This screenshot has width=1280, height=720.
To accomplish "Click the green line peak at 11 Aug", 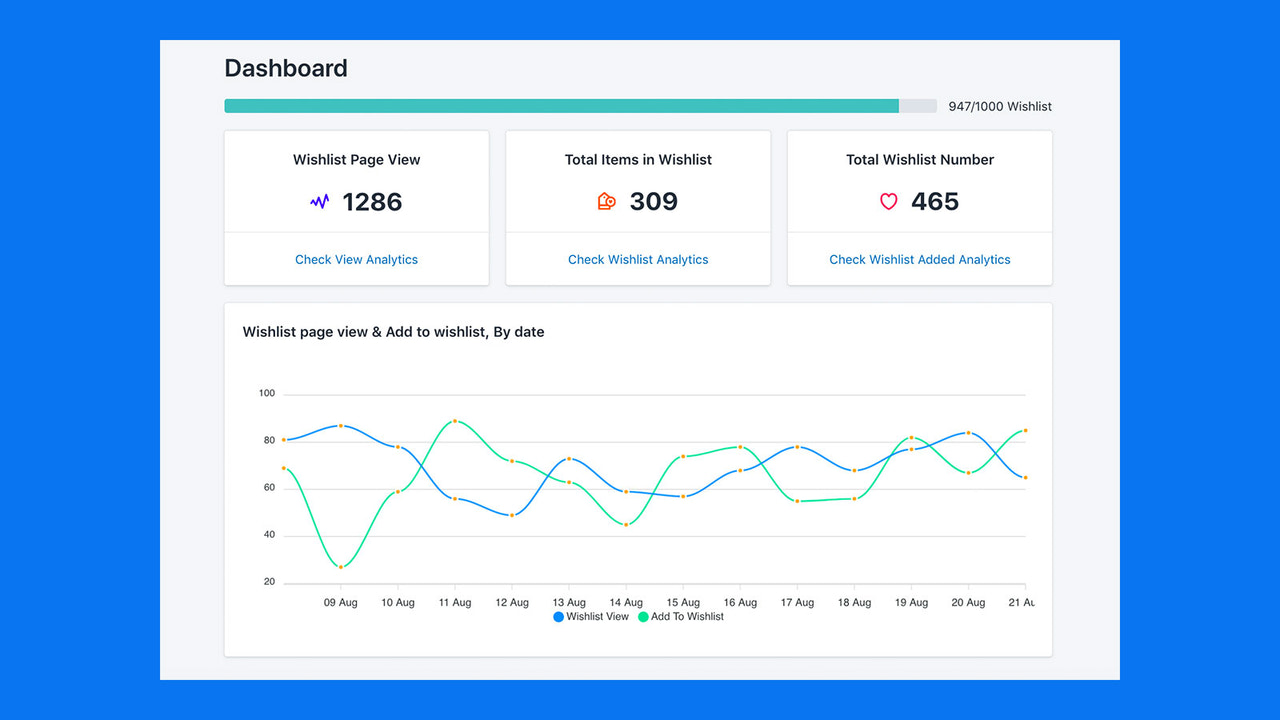I will (456, 422).
